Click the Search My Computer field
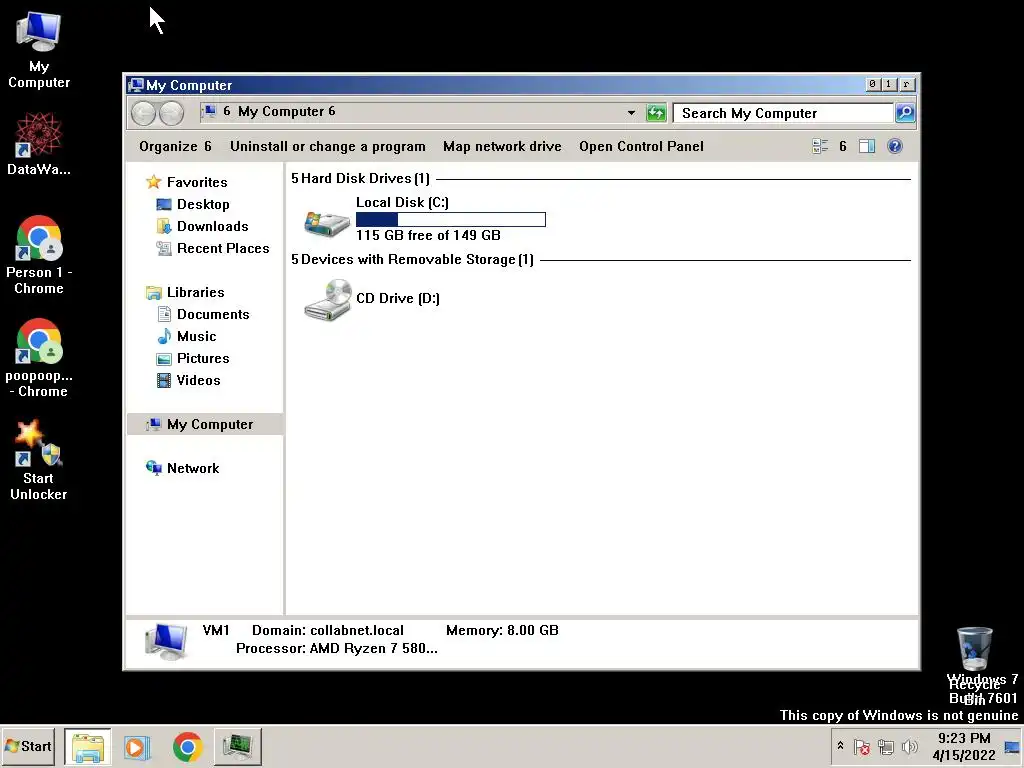 [x=783, y=113]
